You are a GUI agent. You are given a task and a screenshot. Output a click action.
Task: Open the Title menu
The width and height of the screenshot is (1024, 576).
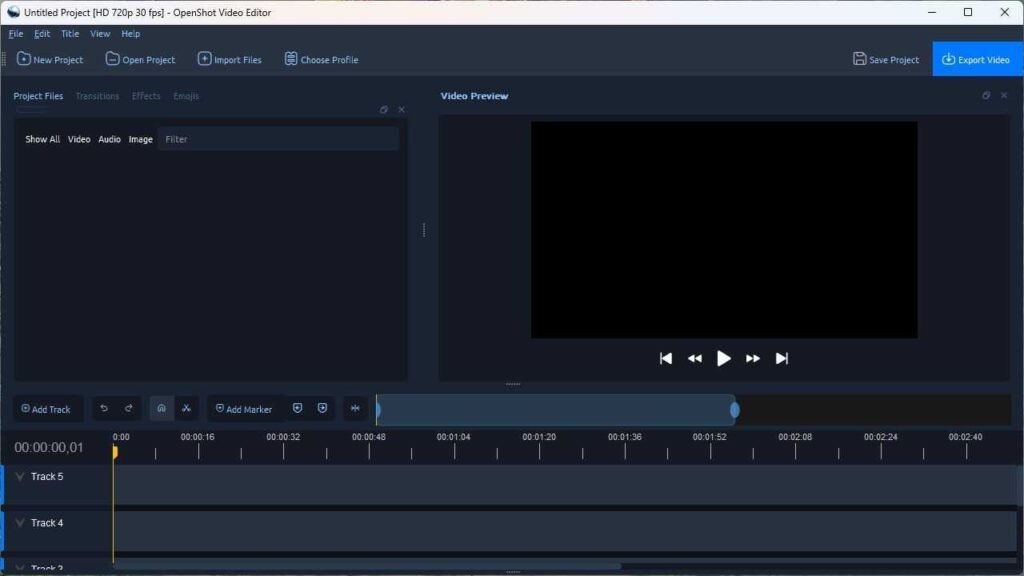click(69, 33)
